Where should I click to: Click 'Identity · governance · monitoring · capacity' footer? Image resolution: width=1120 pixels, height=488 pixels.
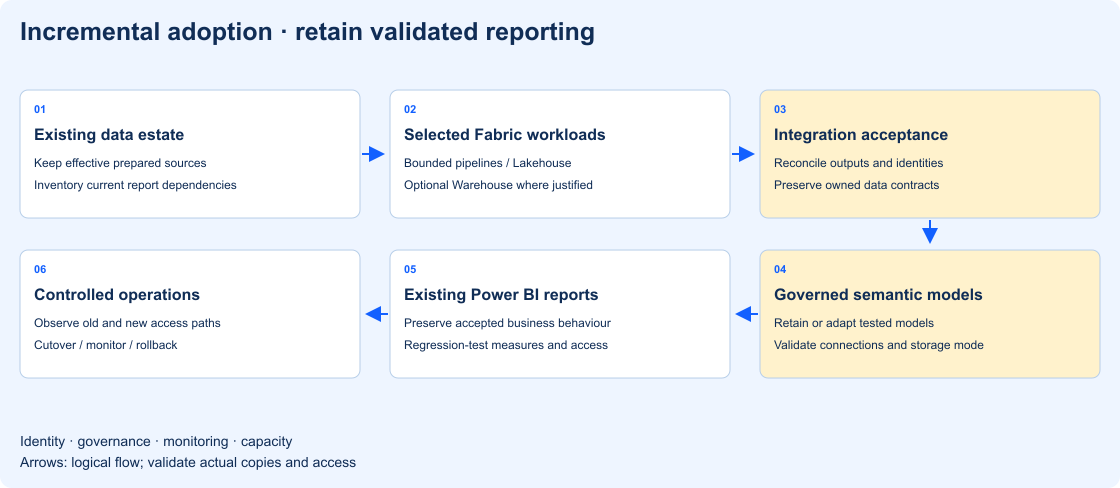click(156, 442)
